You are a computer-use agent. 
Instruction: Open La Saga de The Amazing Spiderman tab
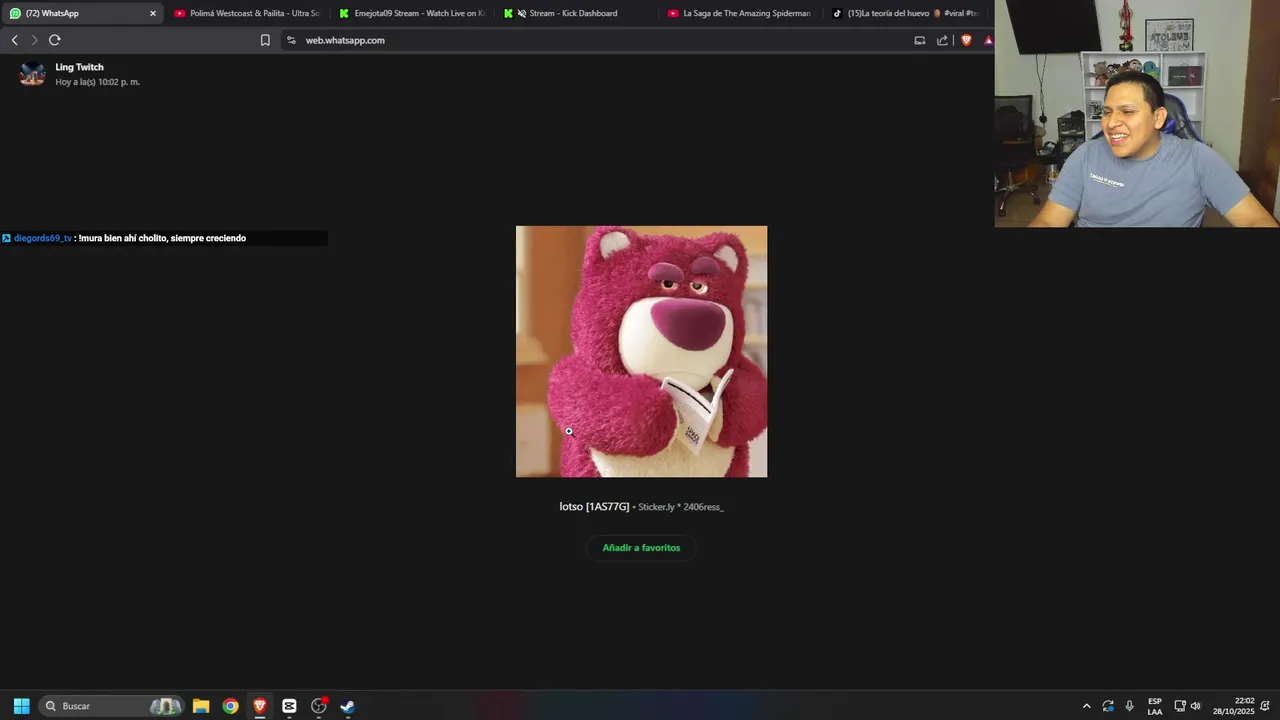coord(740,13)
